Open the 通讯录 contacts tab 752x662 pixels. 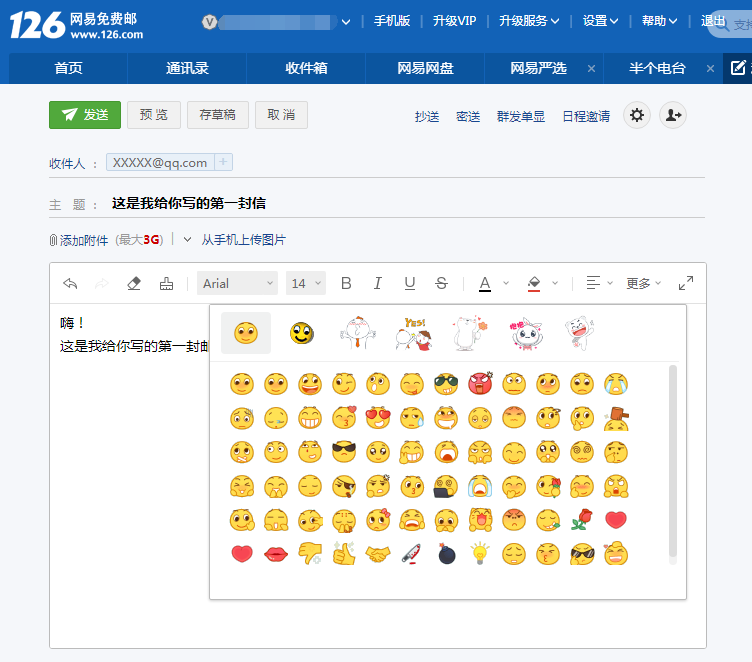tap(187, 68)
